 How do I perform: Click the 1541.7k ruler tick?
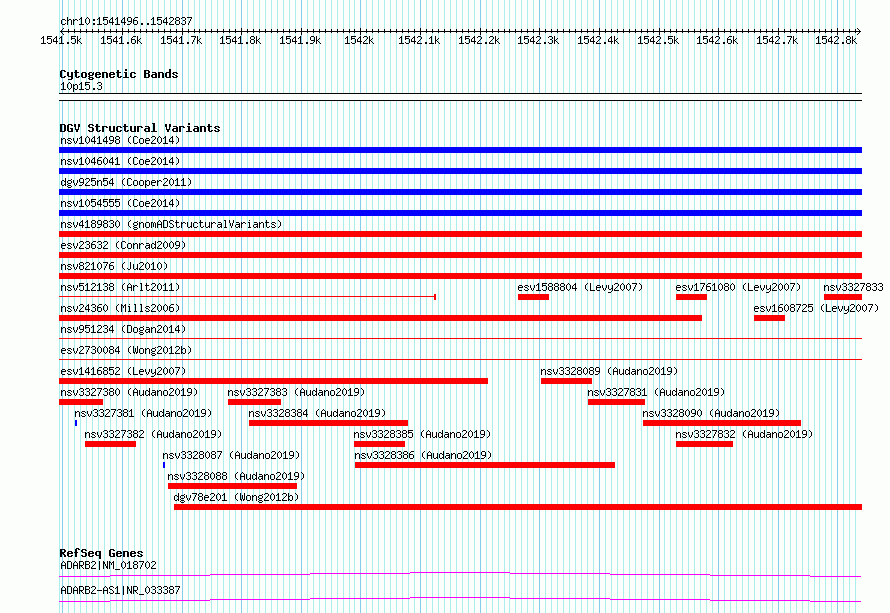181,40
